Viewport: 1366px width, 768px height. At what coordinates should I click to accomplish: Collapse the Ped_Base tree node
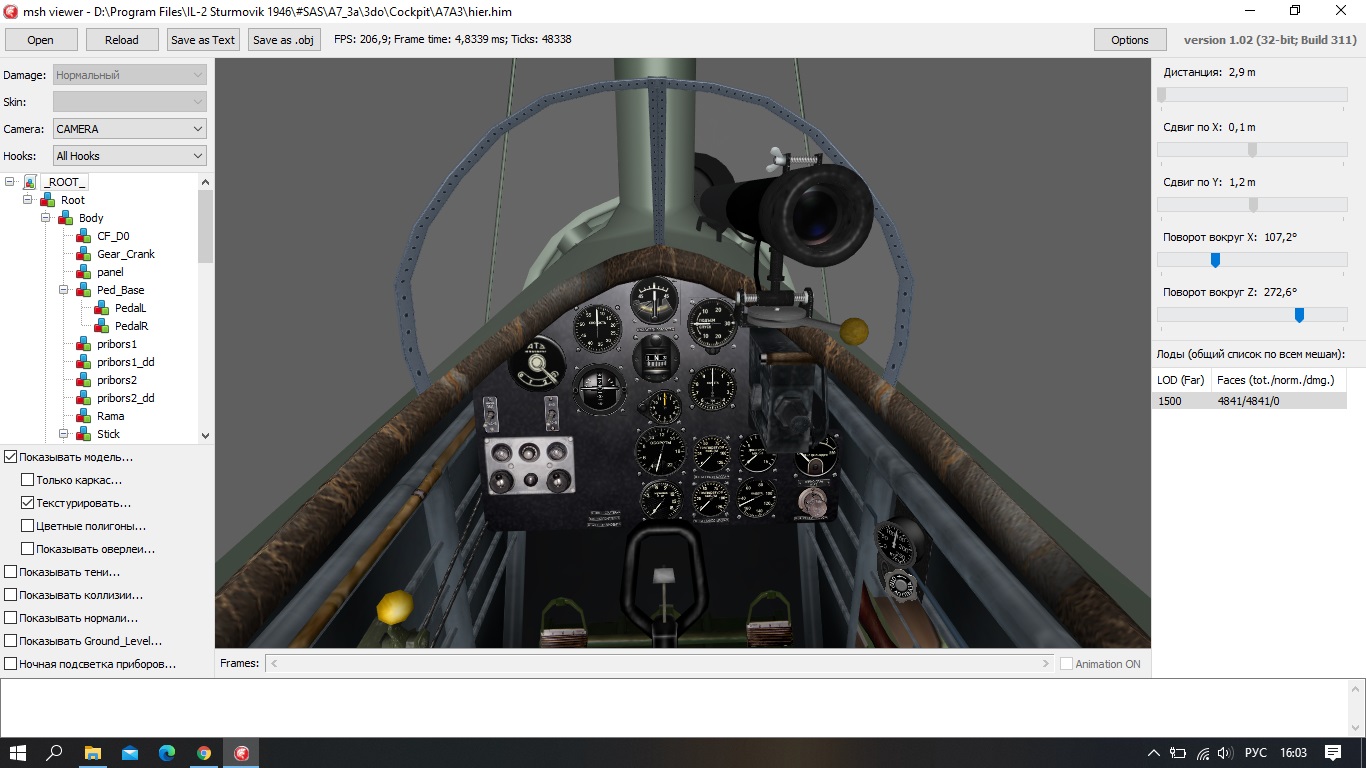pos(65,290)
